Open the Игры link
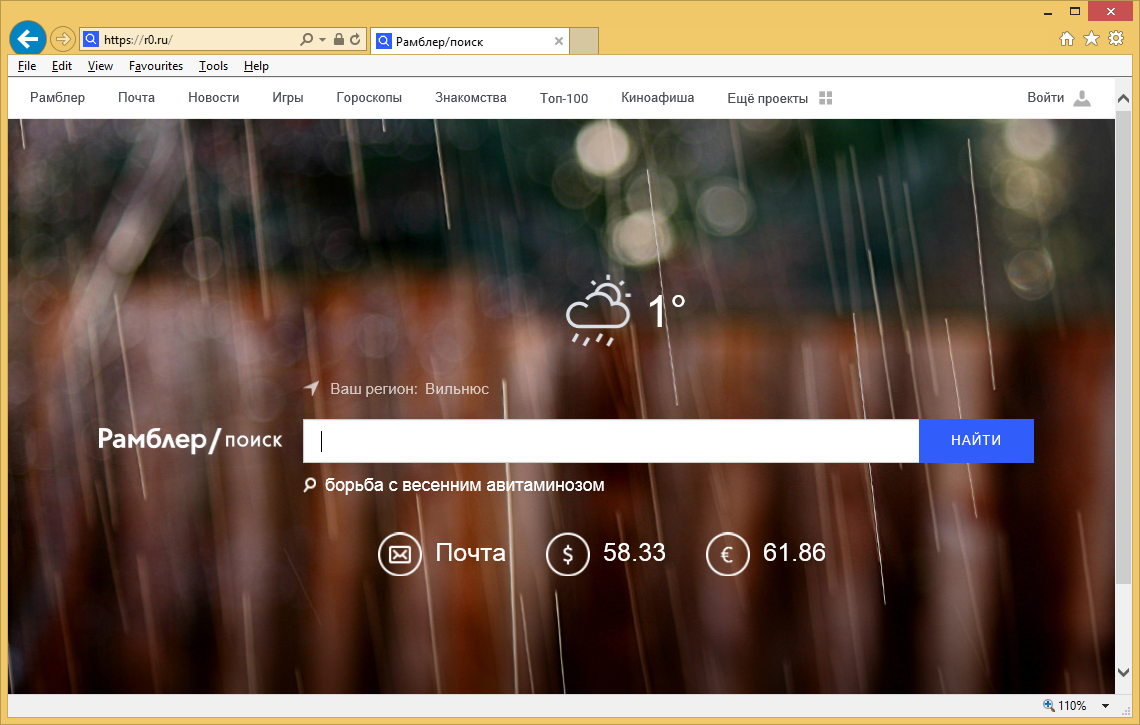 288,97
